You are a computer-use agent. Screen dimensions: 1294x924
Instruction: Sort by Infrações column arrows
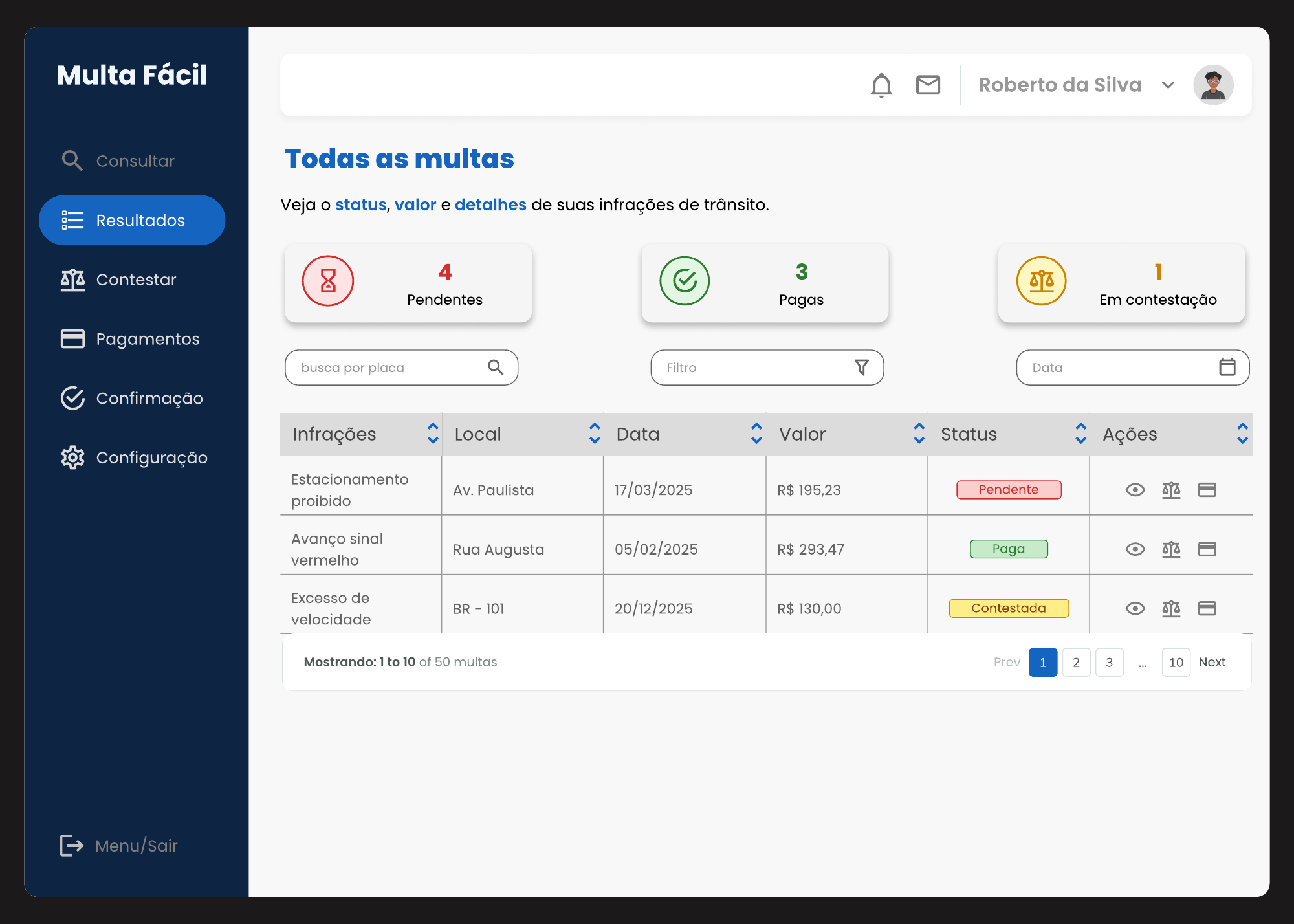[433, 434]
